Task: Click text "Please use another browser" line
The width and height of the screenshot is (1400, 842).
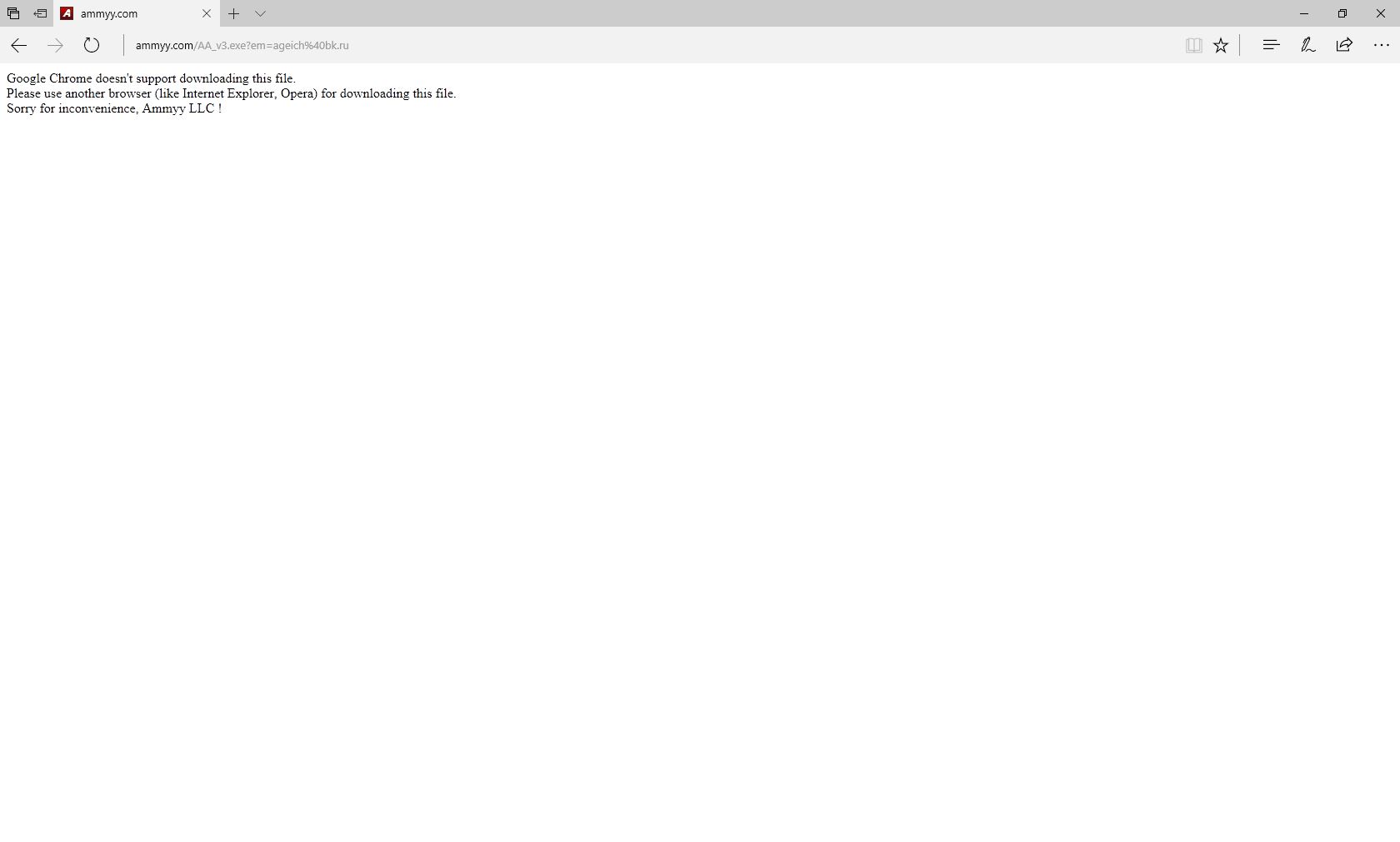Action: click(231, 93)
